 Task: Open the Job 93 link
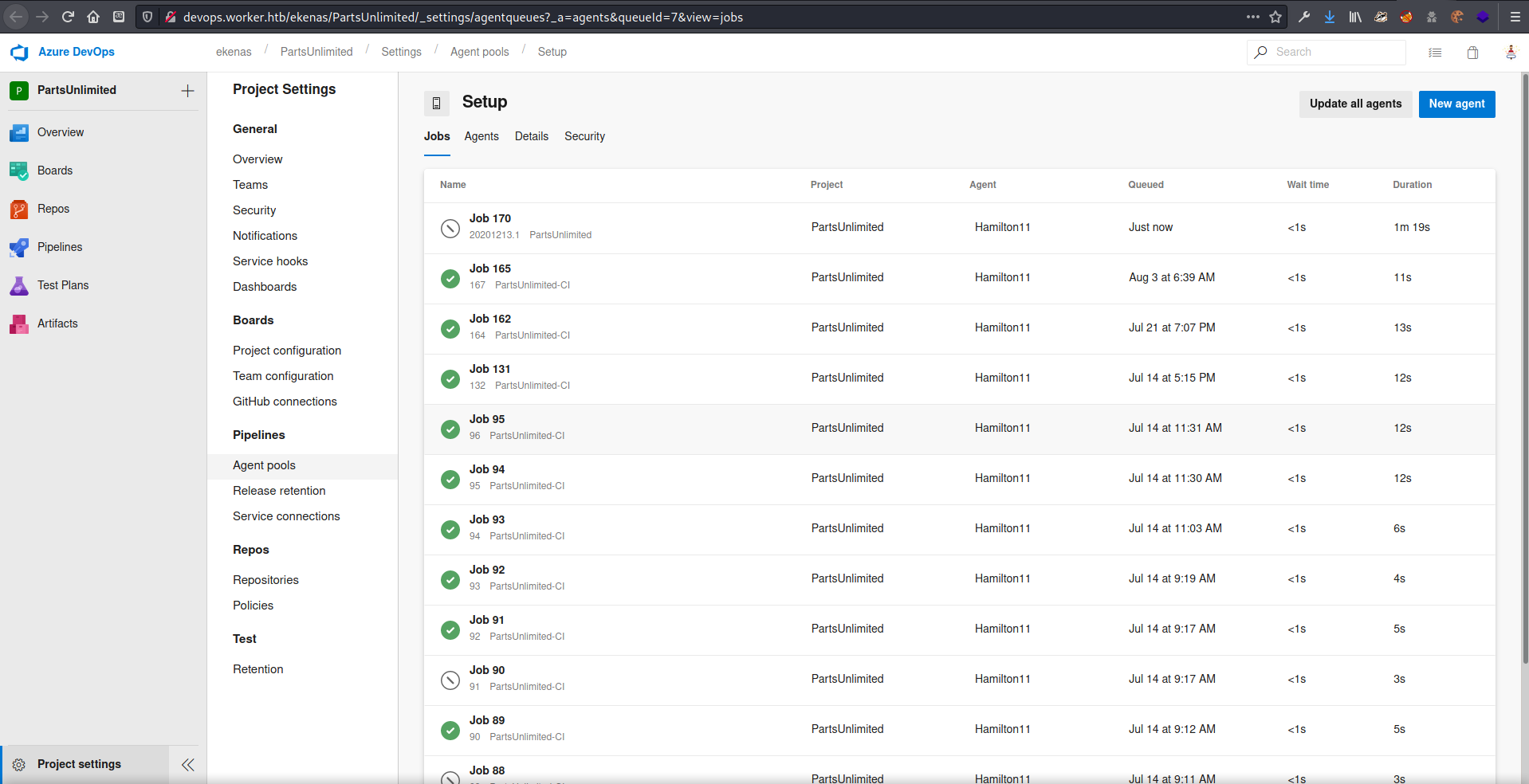[x=487, y=519]
